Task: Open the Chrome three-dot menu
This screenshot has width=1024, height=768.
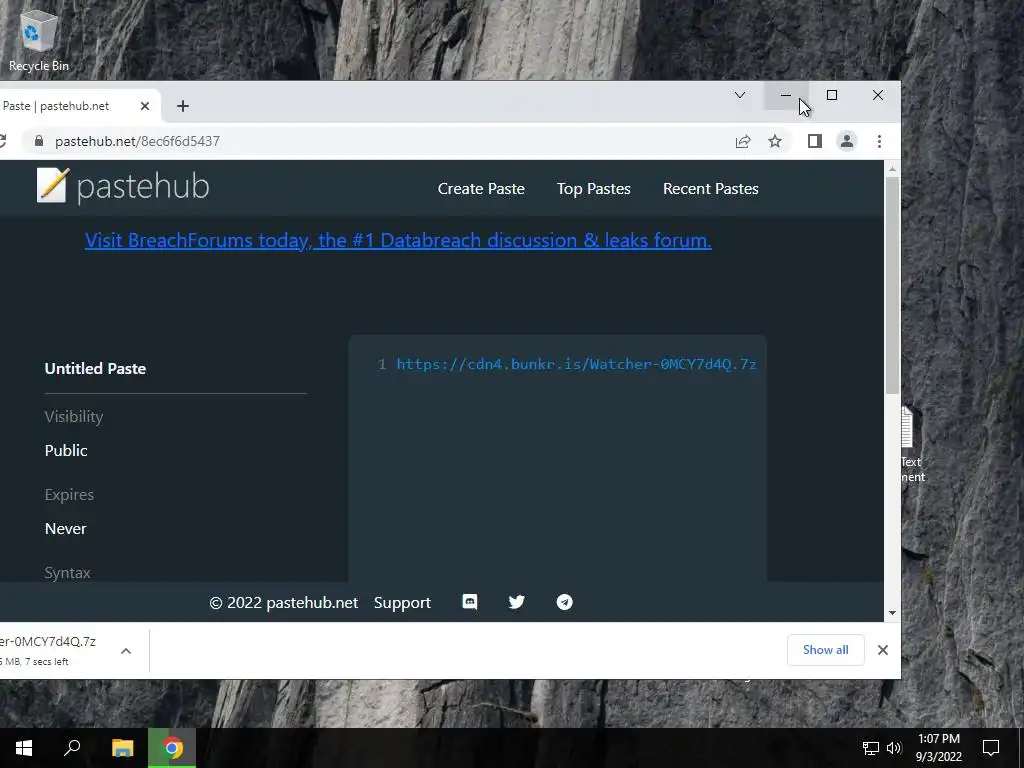Action: tap(879, 141)
